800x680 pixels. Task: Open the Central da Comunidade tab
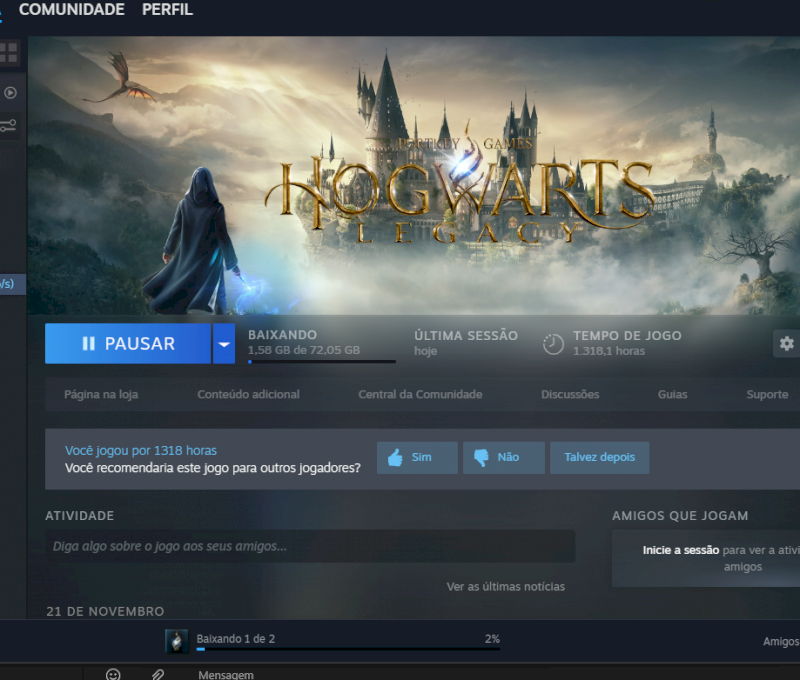[420, 394]
